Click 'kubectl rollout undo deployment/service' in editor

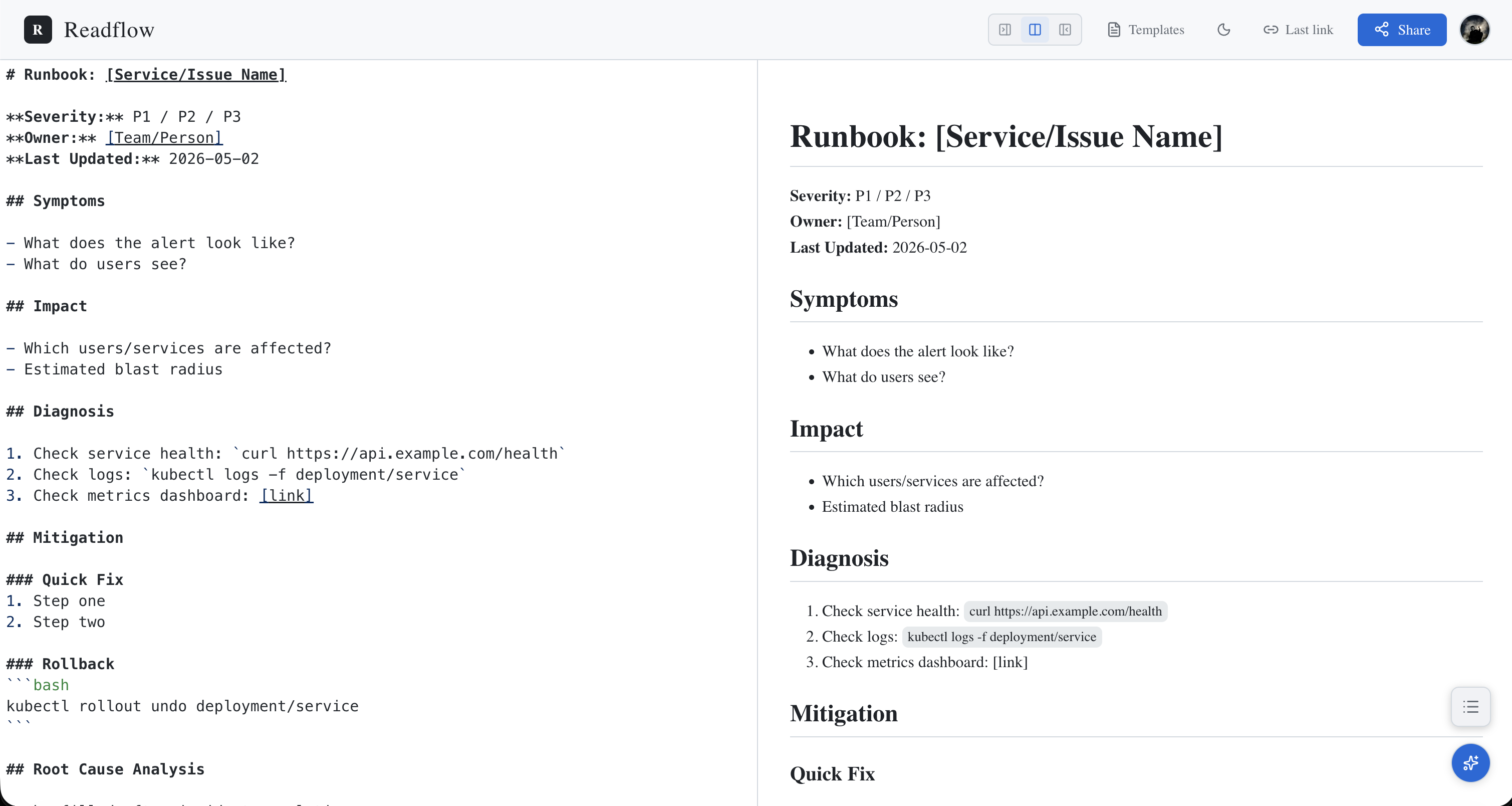[x=182, y=706]
